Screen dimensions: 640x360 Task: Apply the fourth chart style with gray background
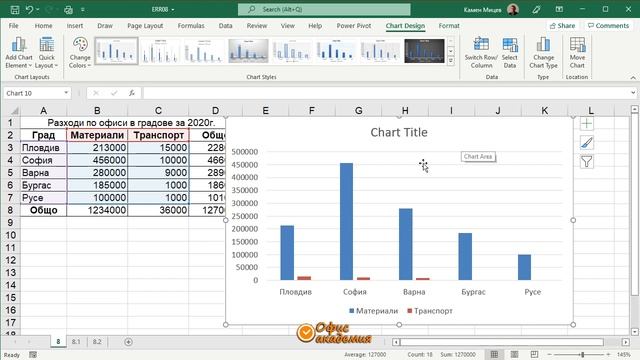[x=248, y=51]
